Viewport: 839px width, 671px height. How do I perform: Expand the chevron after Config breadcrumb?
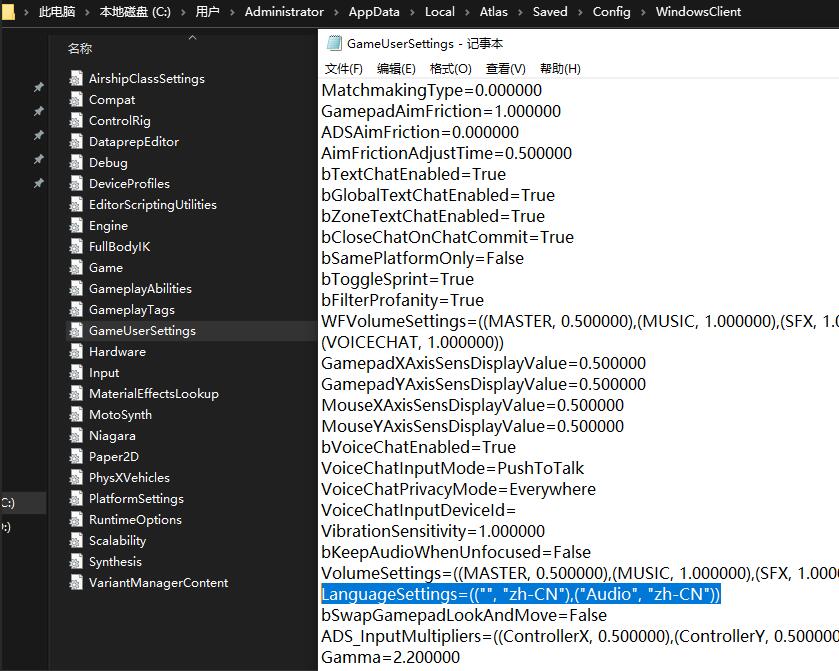(x=643, y=12)
